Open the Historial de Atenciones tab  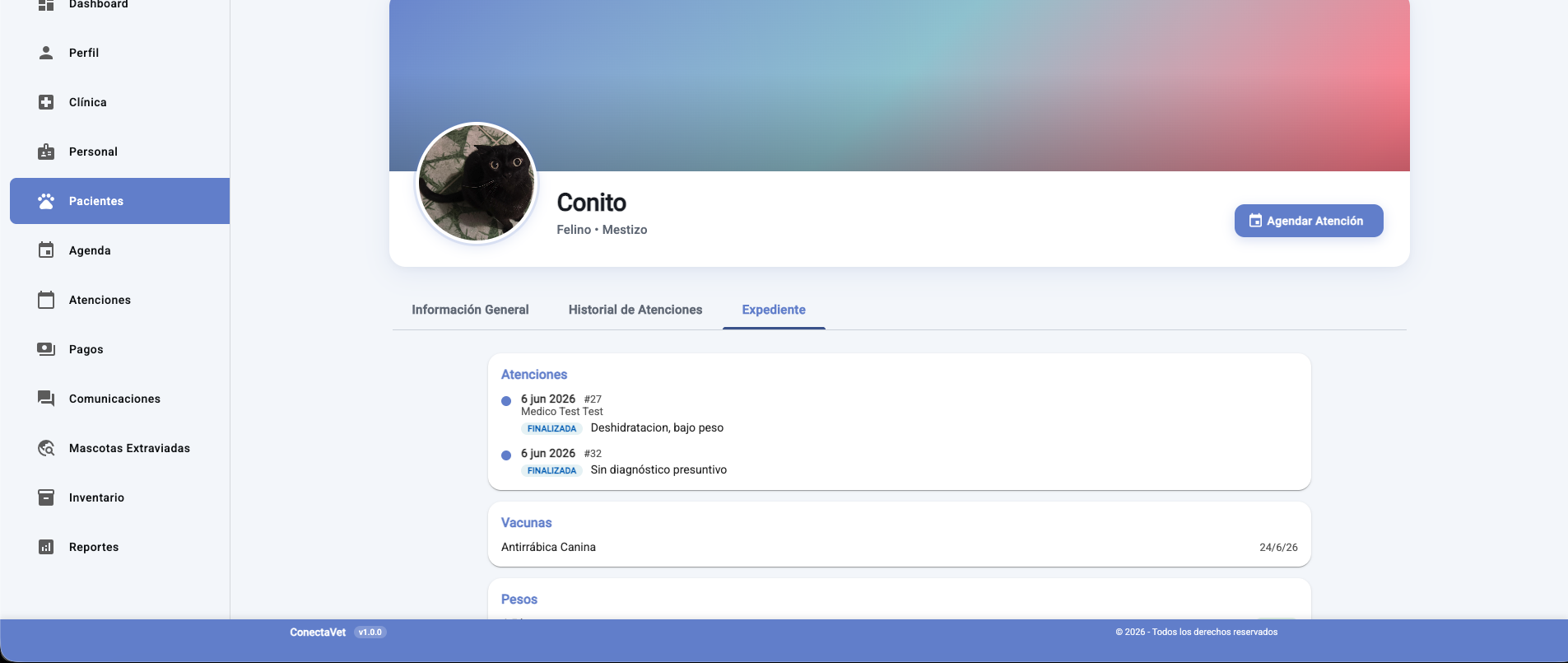(635, 310)
